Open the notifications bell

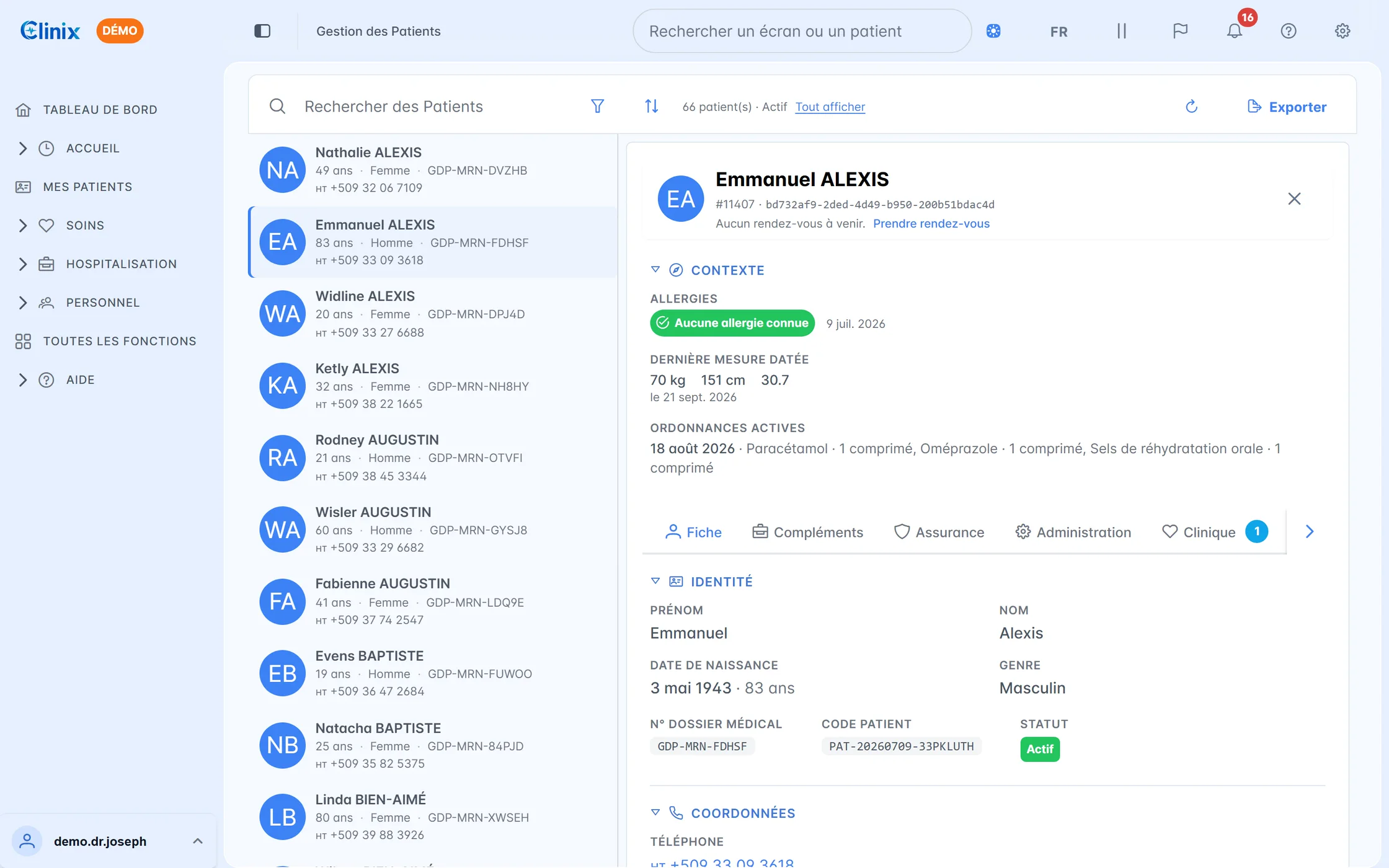1235,31
